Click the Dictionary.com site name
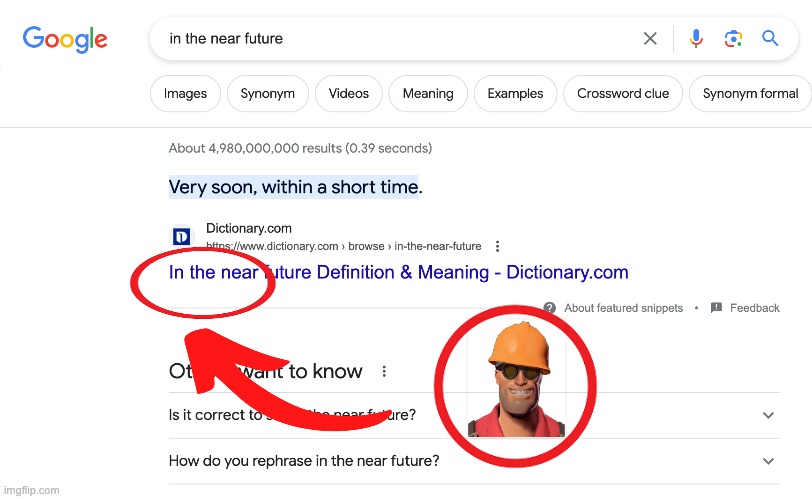 [x=249, y=228]
